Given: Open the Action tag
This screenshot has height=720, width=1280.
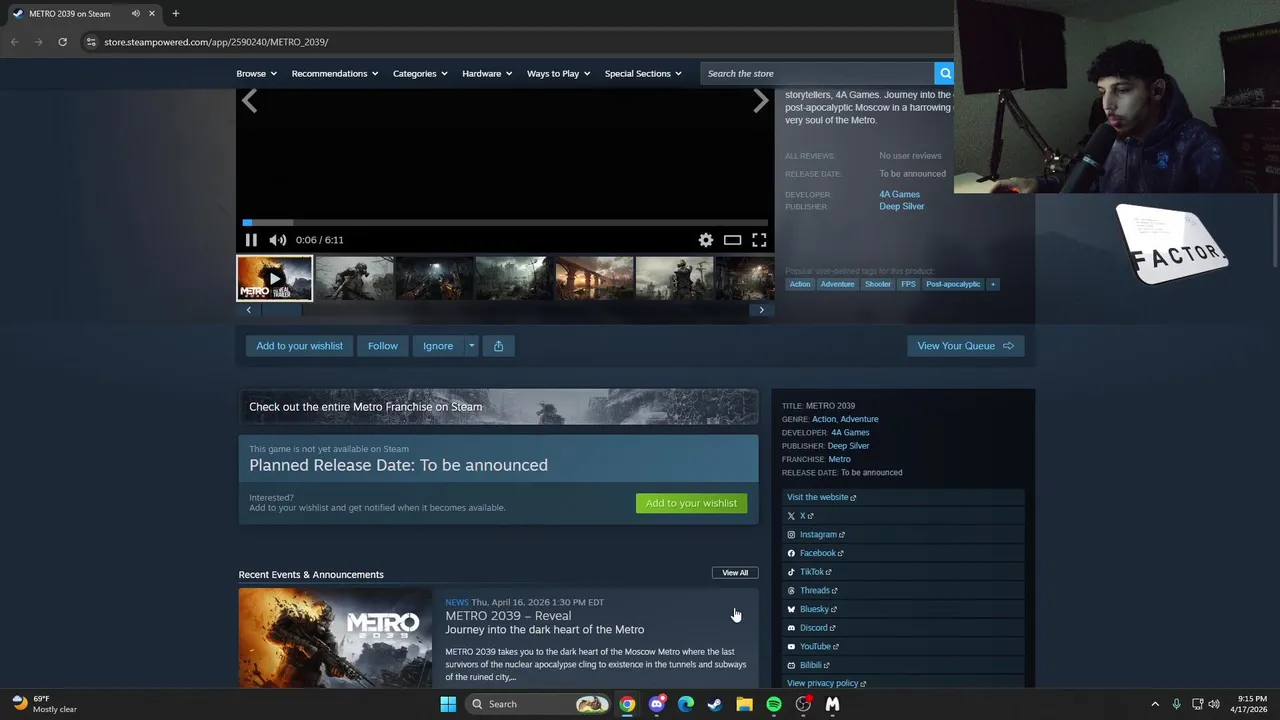Looking at the screenshot, I should (x=800, y=284).
